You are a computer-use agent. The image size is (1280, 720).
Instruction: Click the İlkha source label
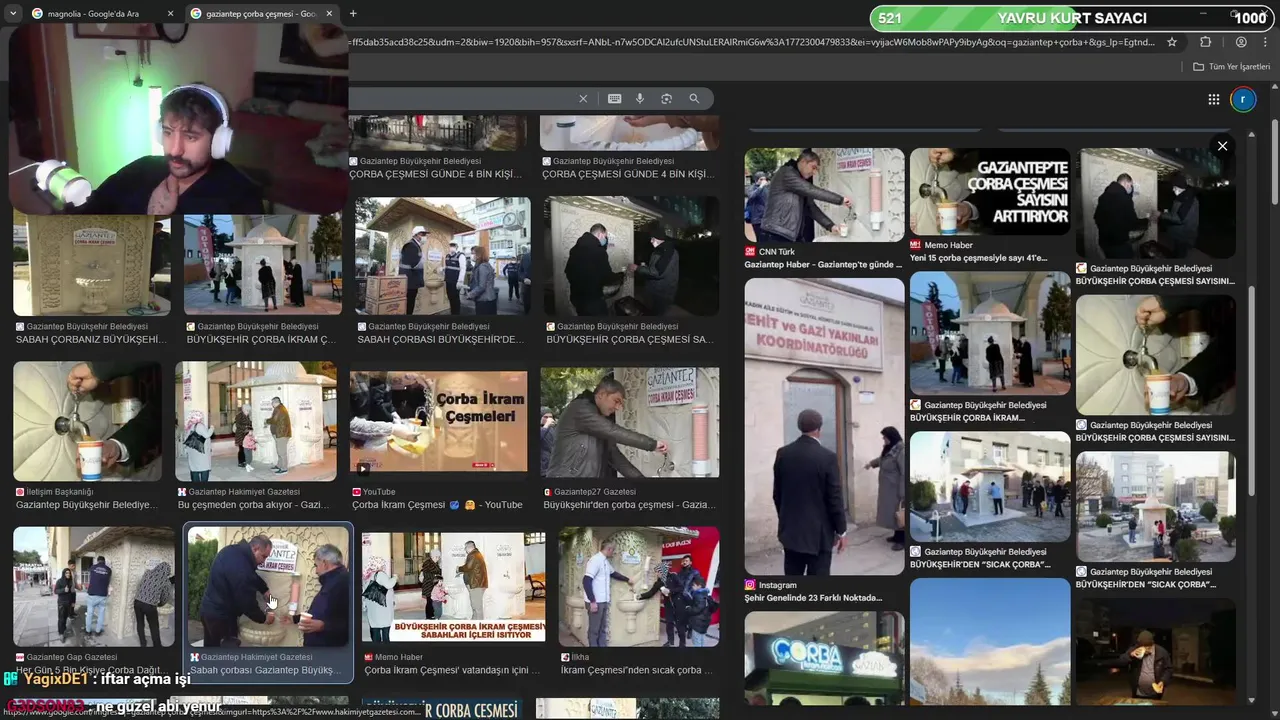point(580,657)
